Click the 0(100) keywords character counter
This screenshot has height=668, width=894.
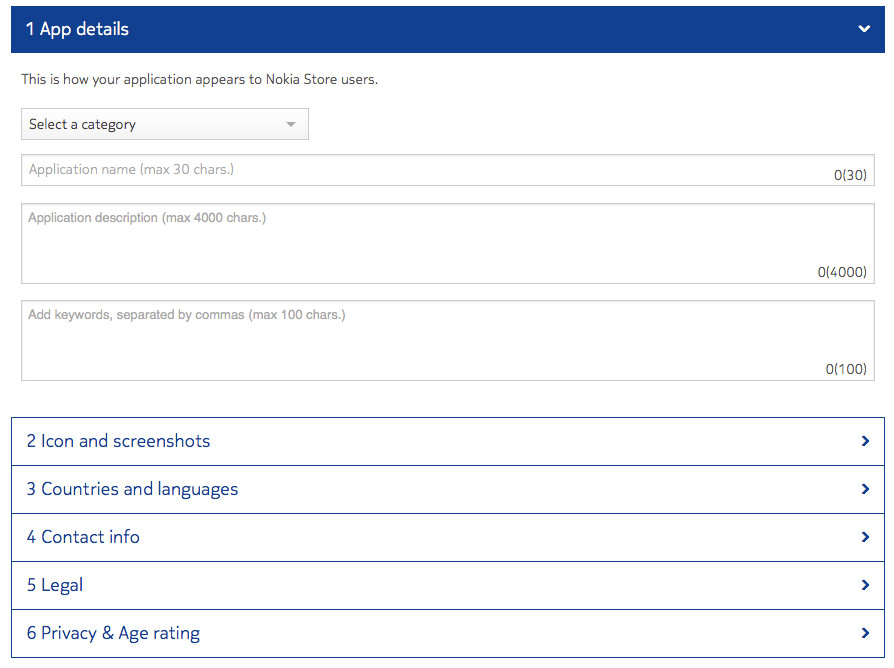click(846, 369)
